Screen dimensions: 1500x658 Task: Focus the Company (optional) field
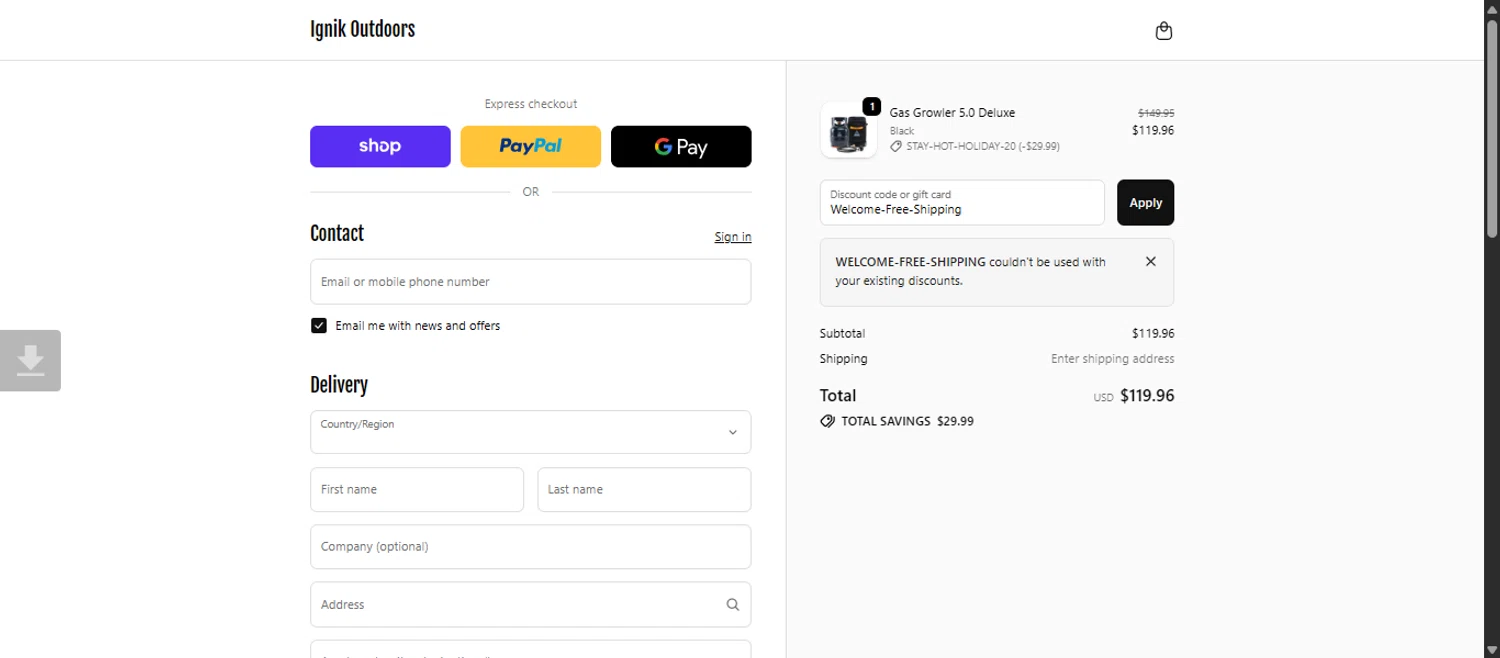point(530,547)
